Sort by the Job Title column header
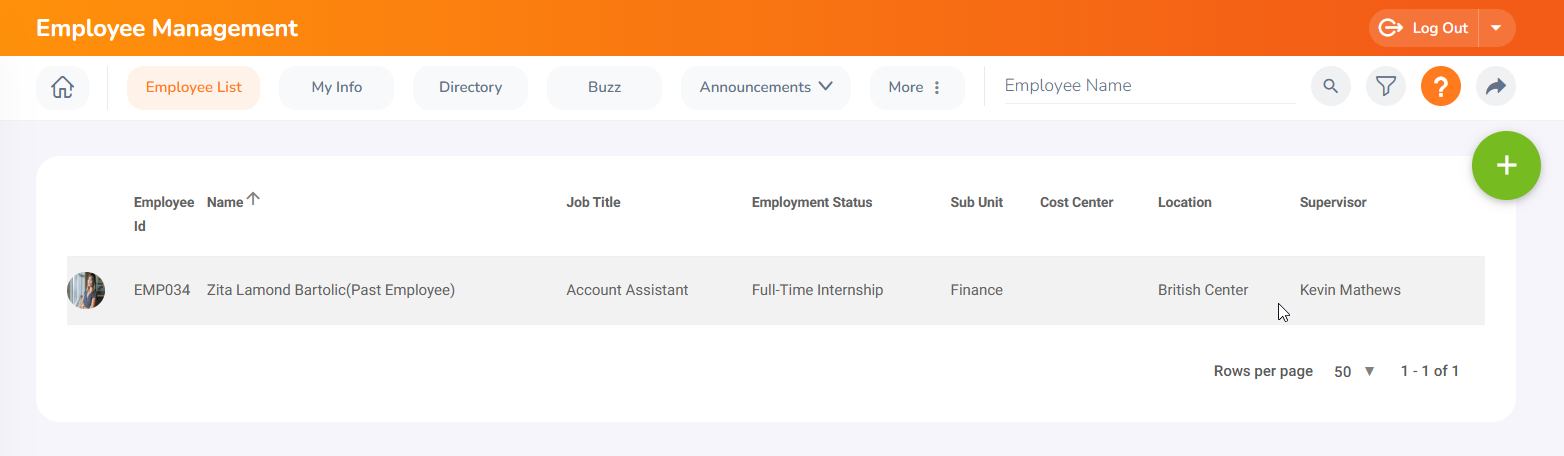The height and width of the screenshot is (456, 1564). pyautogui.click(x=593, y=202)
